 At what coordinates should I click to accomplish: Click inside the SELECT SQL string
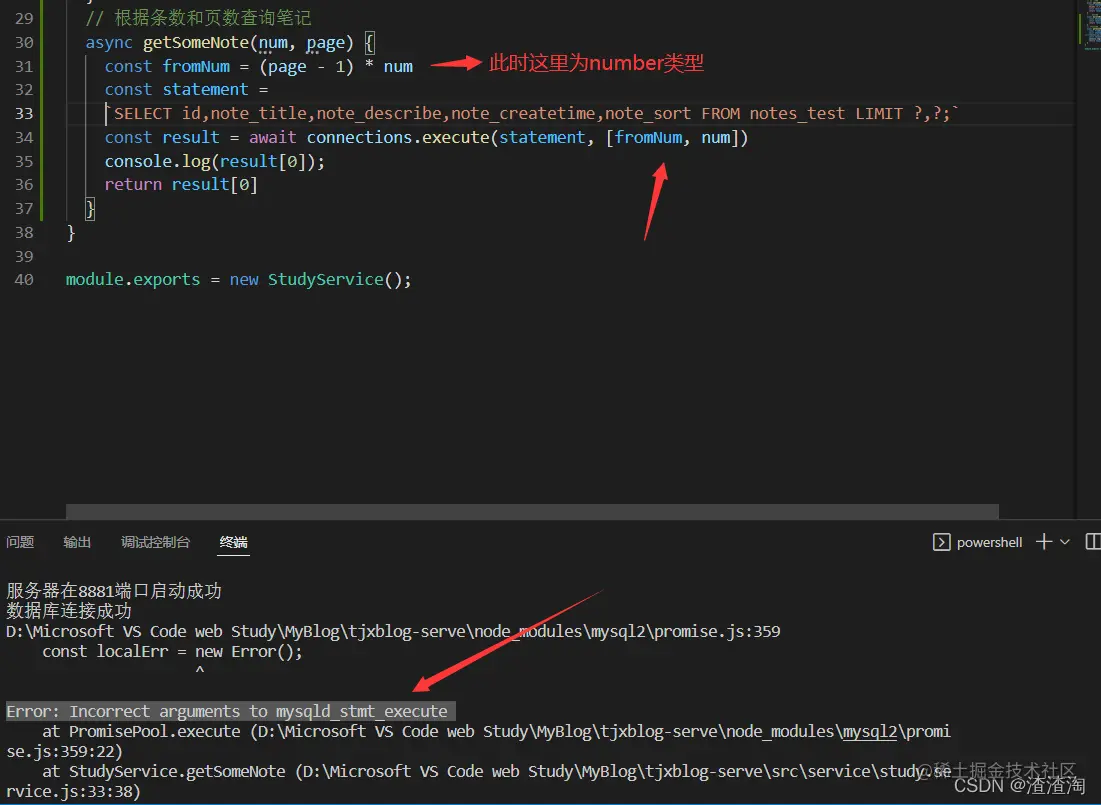(532, 113)
